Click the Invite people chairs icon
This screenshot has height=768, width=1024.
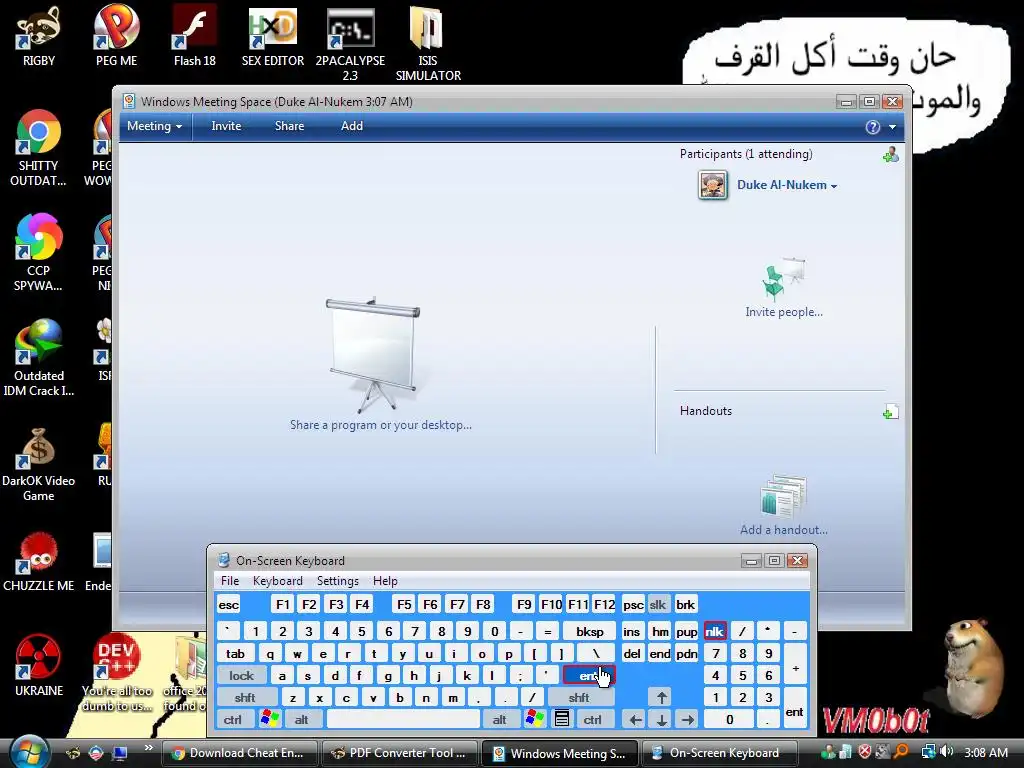coord(784,279)
